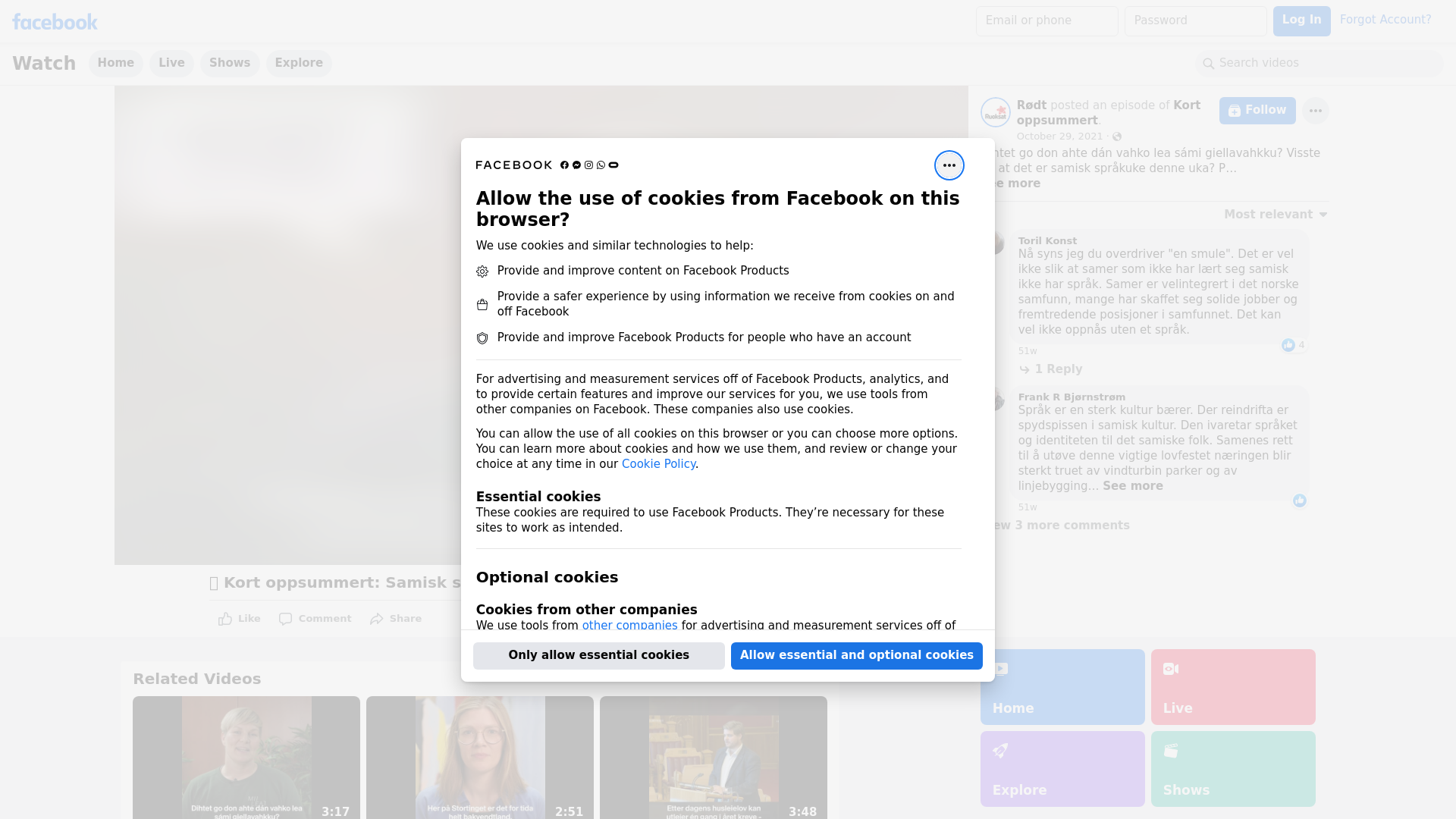
Task: Click Frank R Bjørnstrøm commenter name
Action: (1072, 397)
